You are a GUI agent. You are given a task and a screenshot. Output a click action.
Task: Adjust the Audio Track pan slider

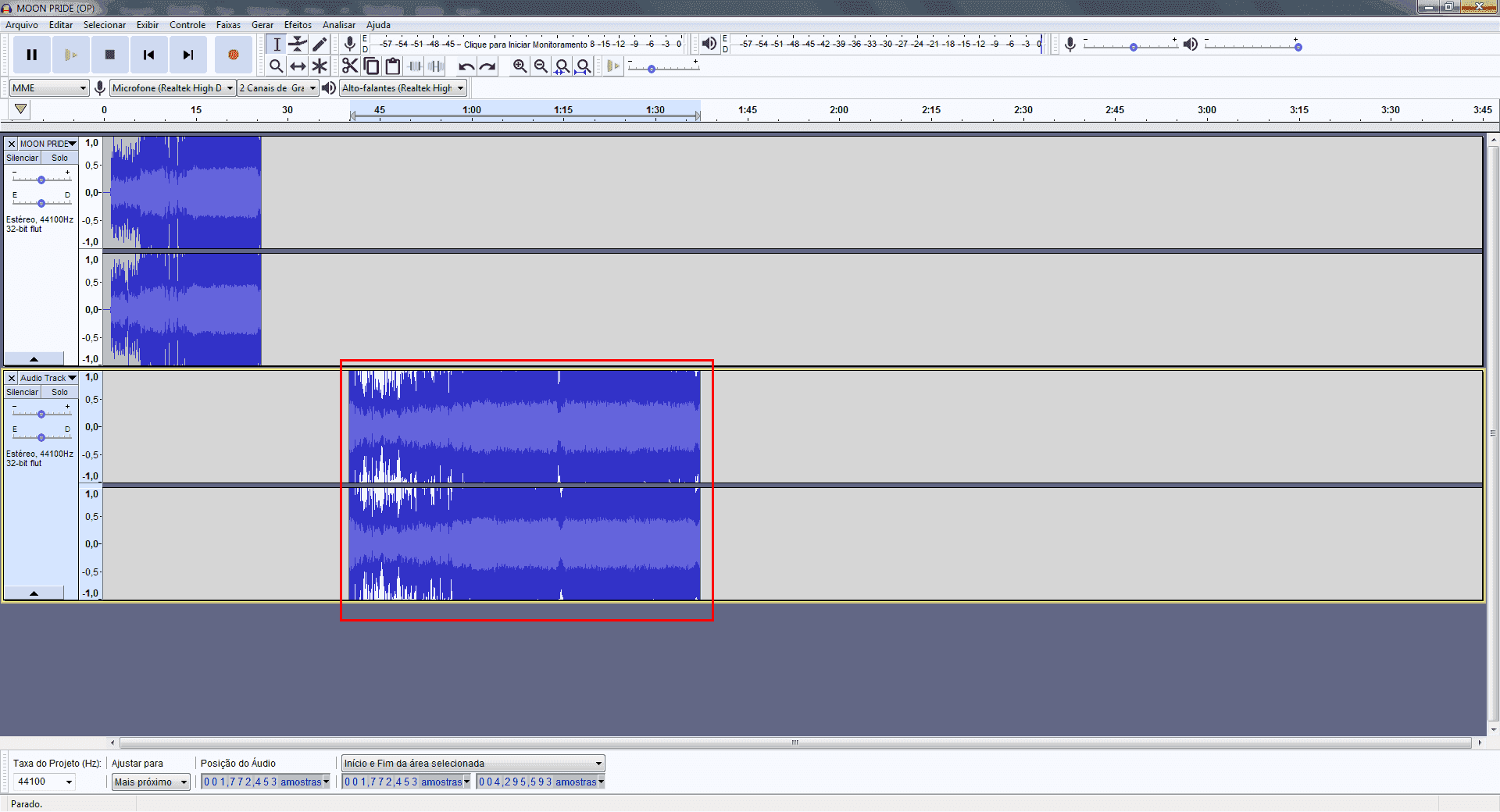pyautogui.click(x=41, y=436)
